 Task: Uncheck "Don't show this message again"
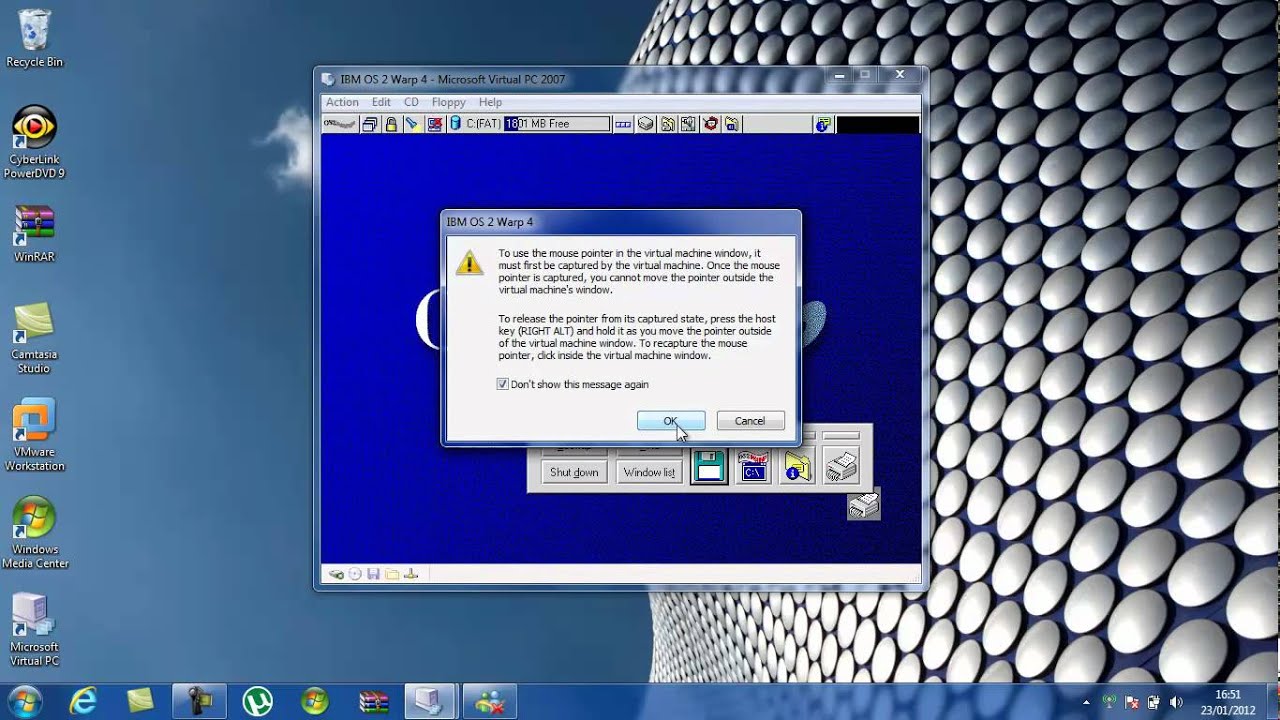tap(503, 384)
